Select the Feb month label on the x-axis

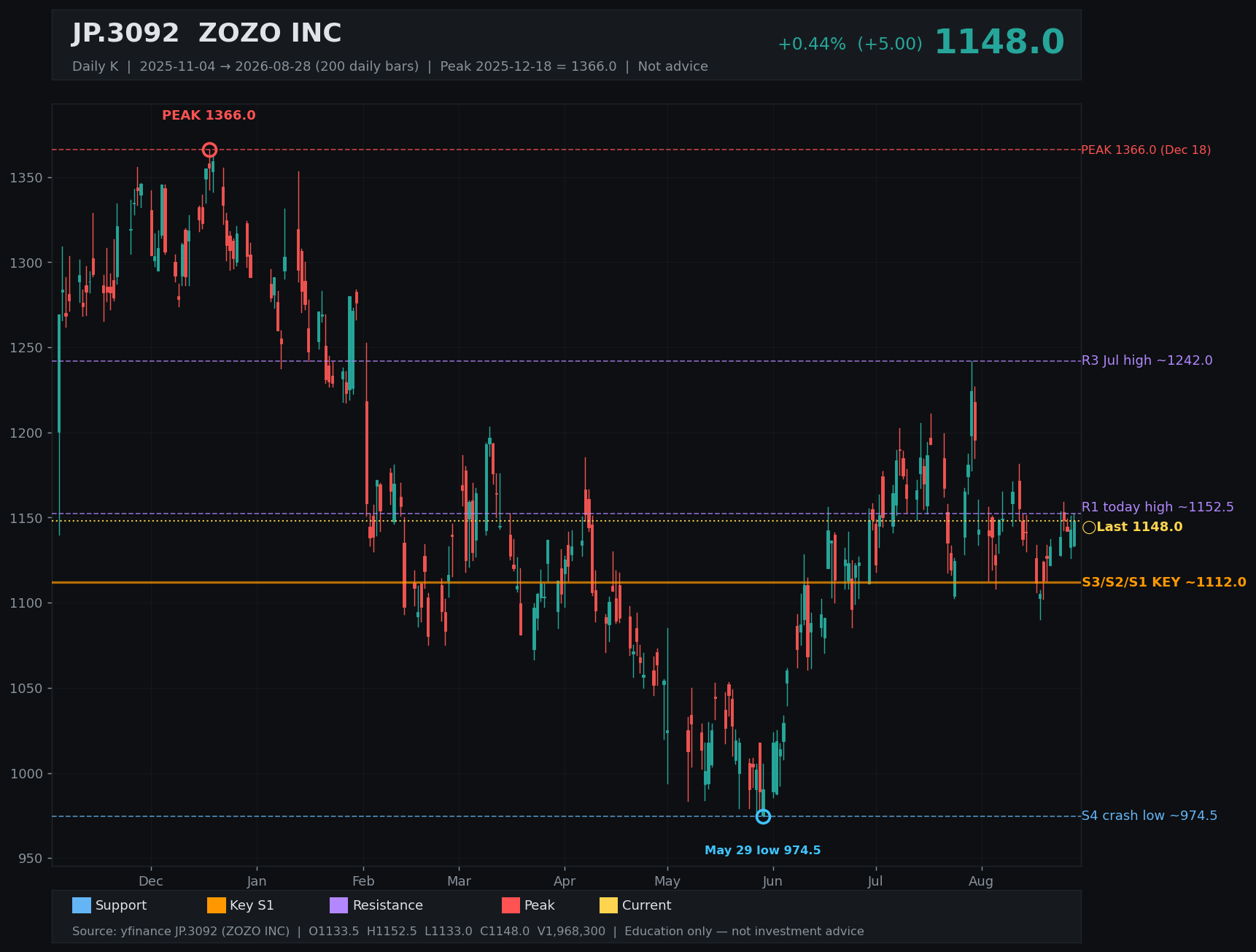point(363,881)
